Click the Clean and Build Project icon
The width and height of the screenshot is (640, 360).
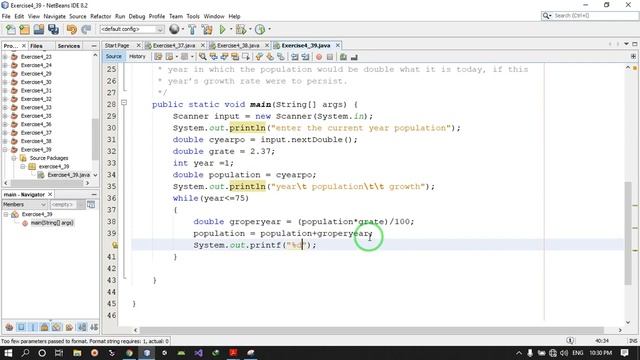[207, 29]
